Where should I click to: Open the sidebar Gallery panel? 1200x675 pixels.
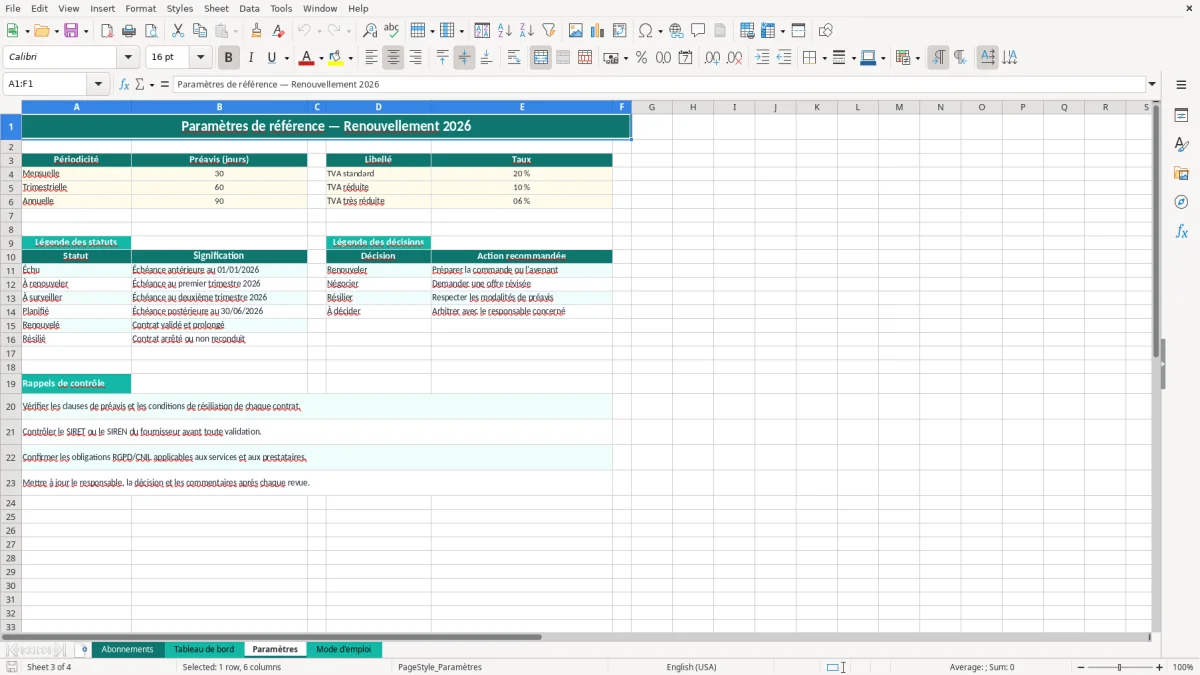click(x=1181, y=173)
